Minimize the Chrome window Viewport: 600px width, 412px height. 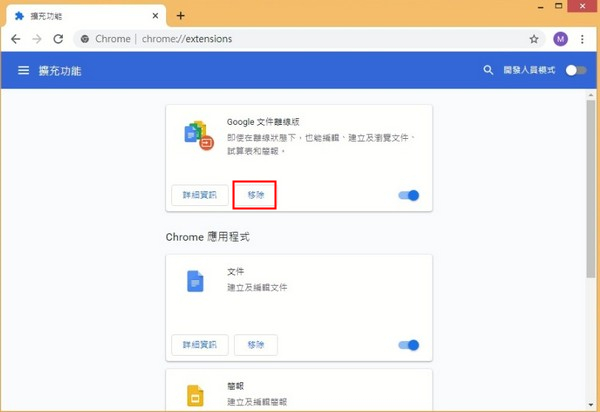(x=540, y=7)
